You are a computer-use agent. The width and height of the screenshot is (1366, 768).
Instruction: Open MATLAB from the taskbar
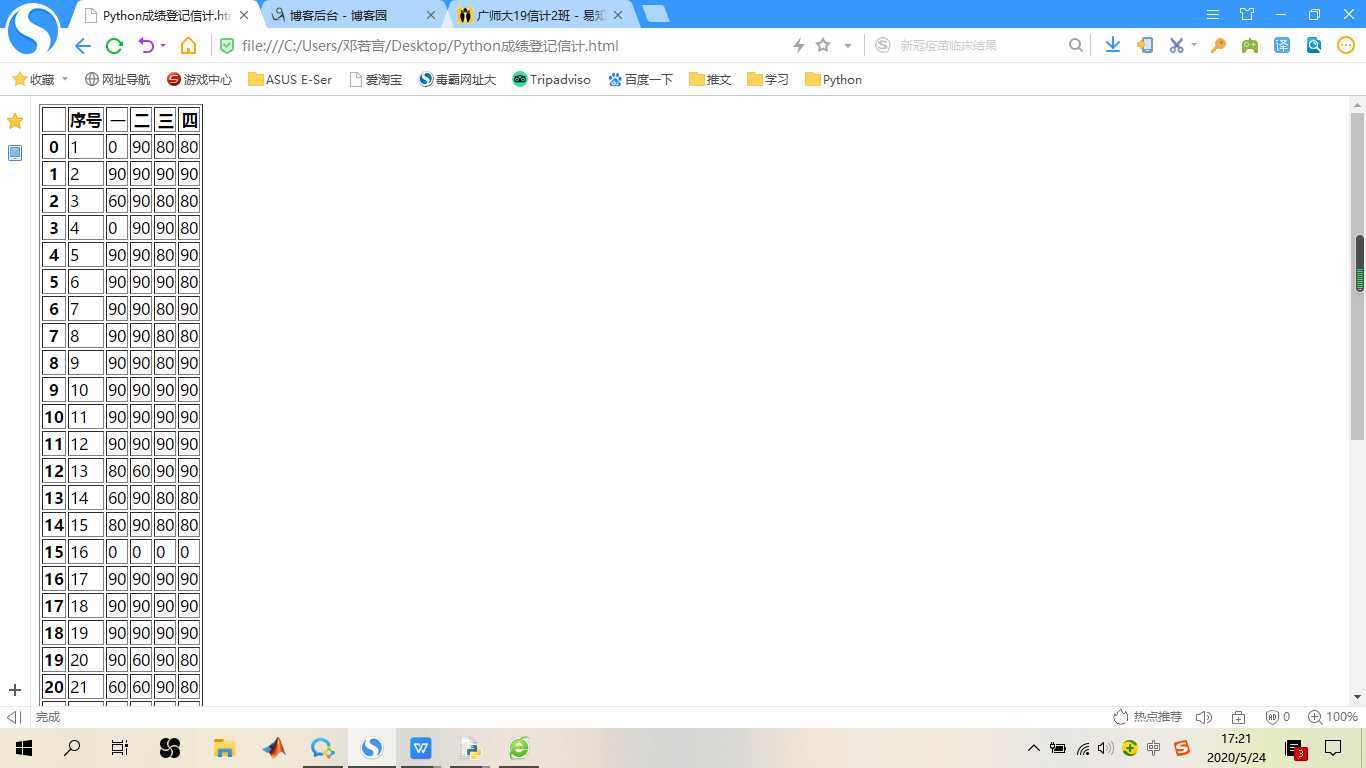tap(273, 747)
